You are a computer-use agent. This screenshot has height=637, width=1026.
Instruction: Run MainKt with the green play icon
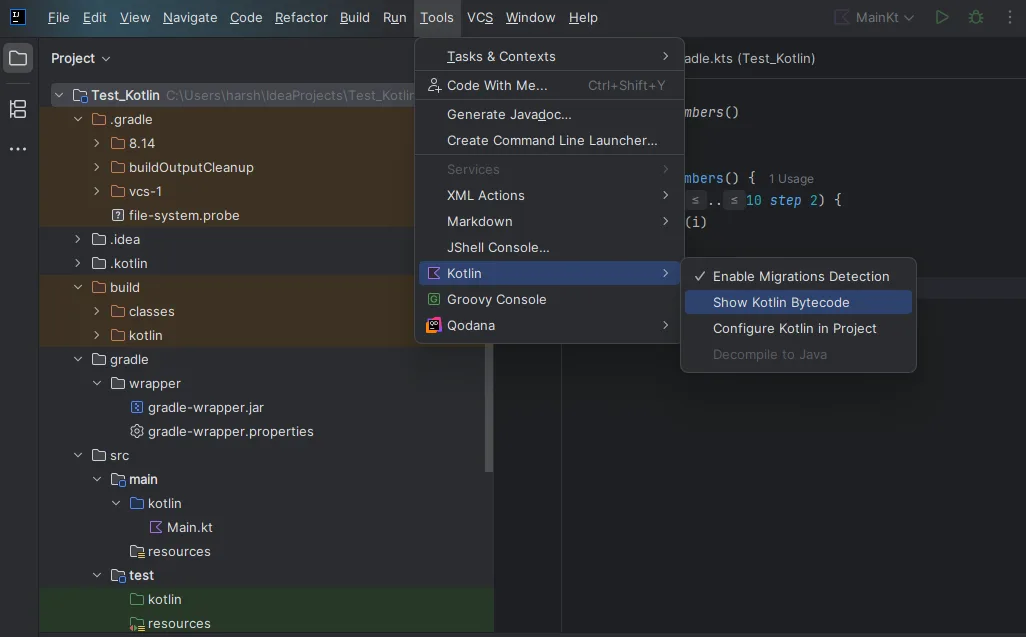(x=942, y=17)
